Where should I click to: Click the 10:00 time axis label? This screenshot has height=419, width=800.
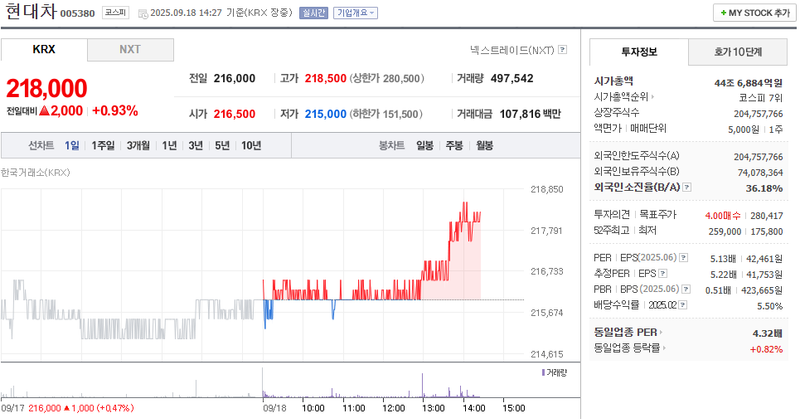click(313, 408)
